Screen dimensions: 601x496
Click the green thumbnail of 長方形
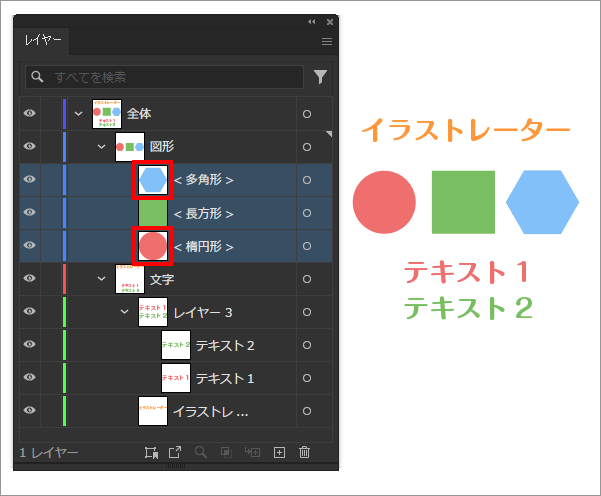point(153,213)
